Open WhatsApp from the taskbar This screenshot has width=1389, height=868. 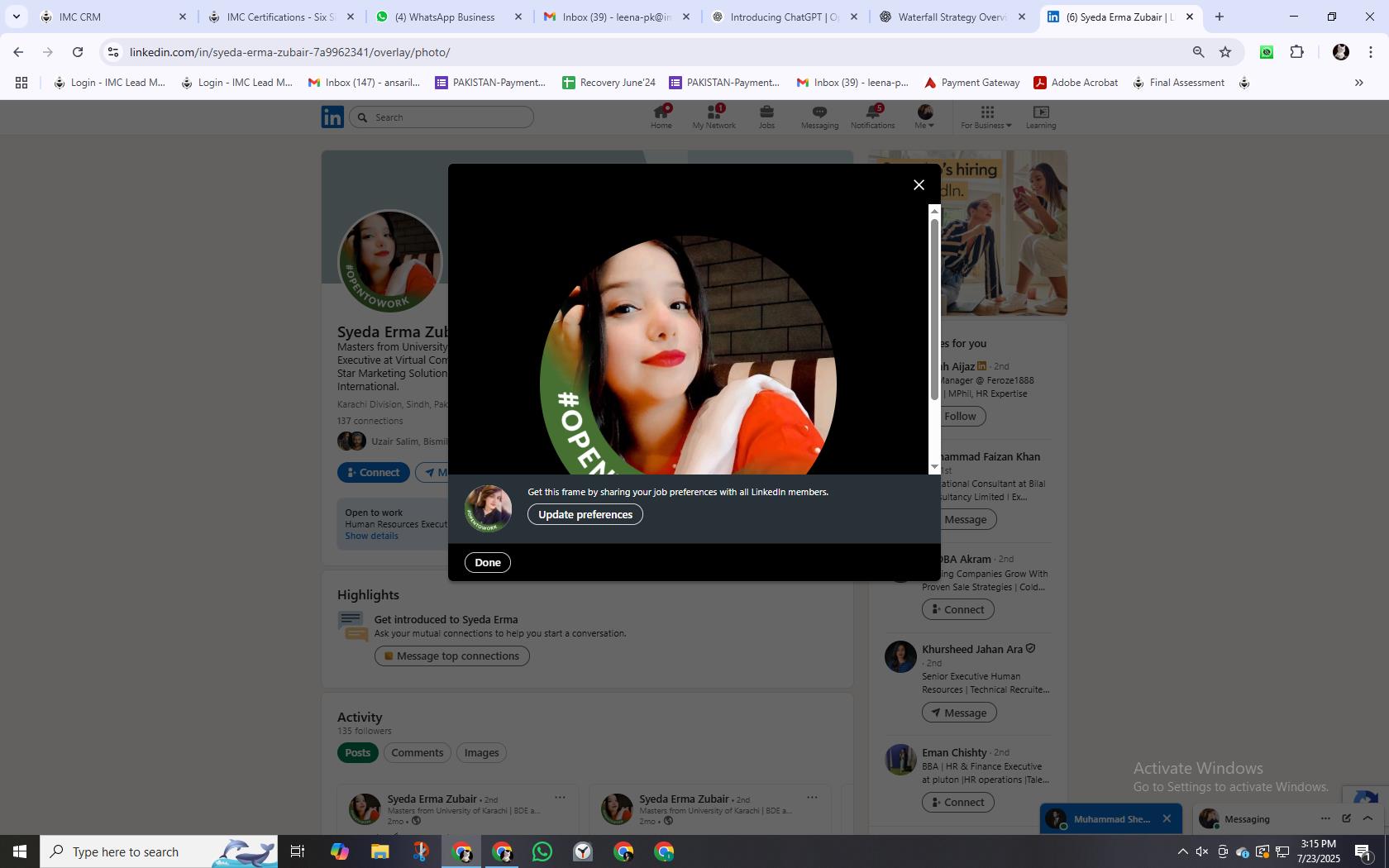tap(542, 851)
